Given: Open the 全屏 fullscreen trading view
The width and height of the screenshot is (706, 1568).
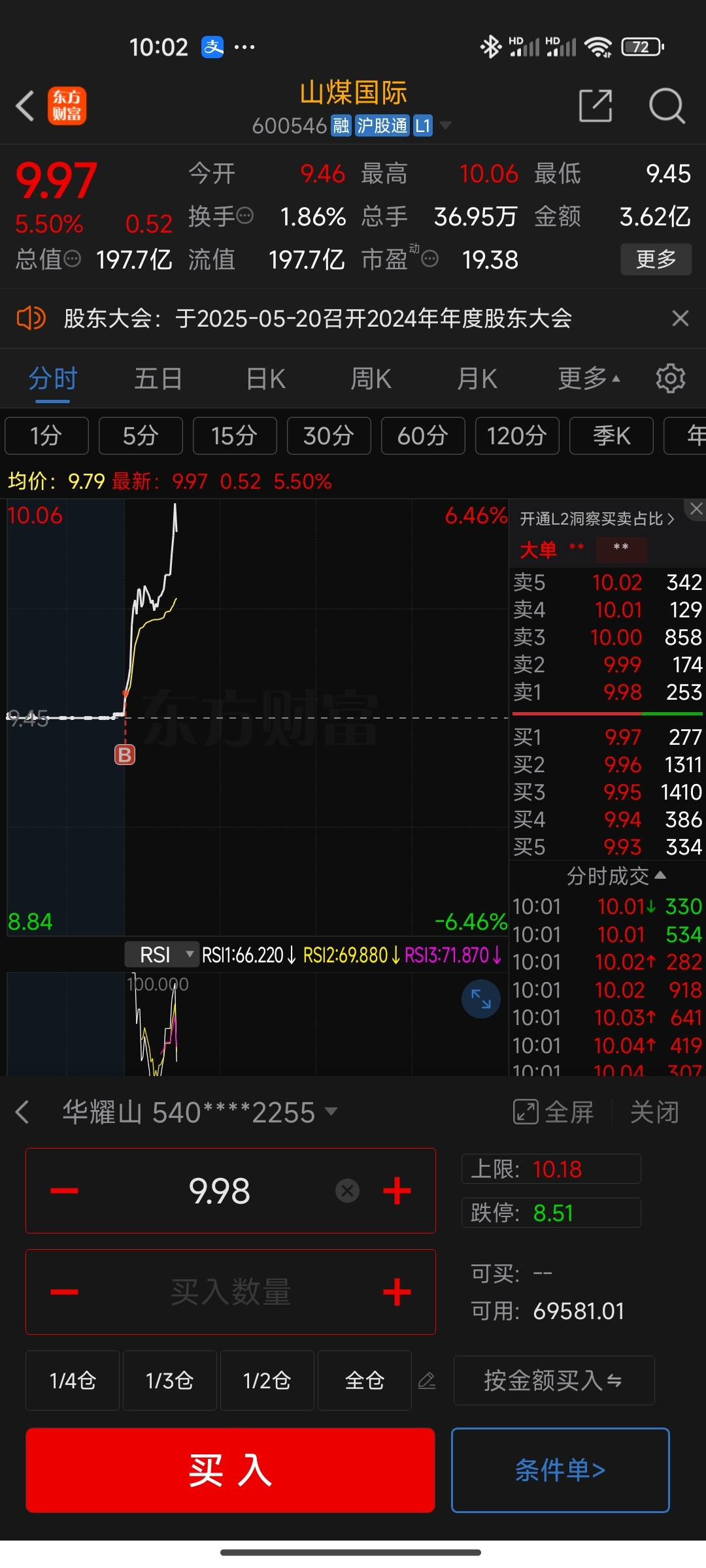Looking at the screenshot, I should 553,1112.
